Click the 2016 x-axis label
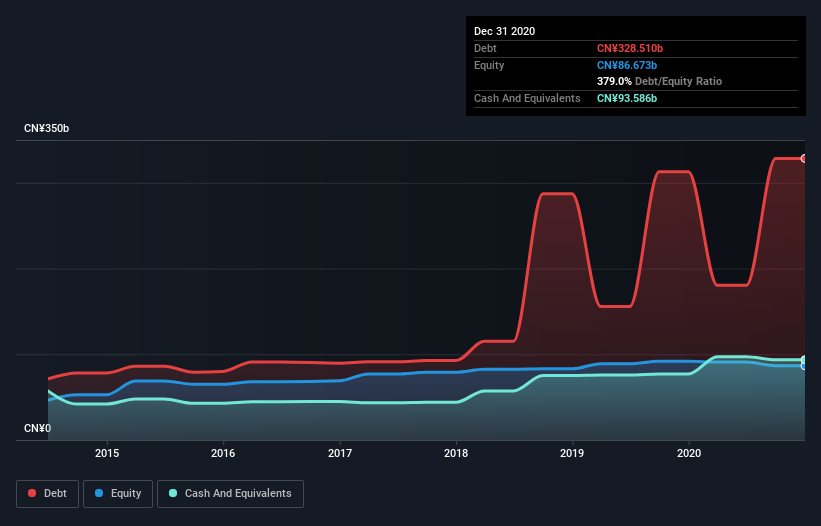The width and height of the screenshot is (821, 526). pyautogui.click(x=223, y=453)
